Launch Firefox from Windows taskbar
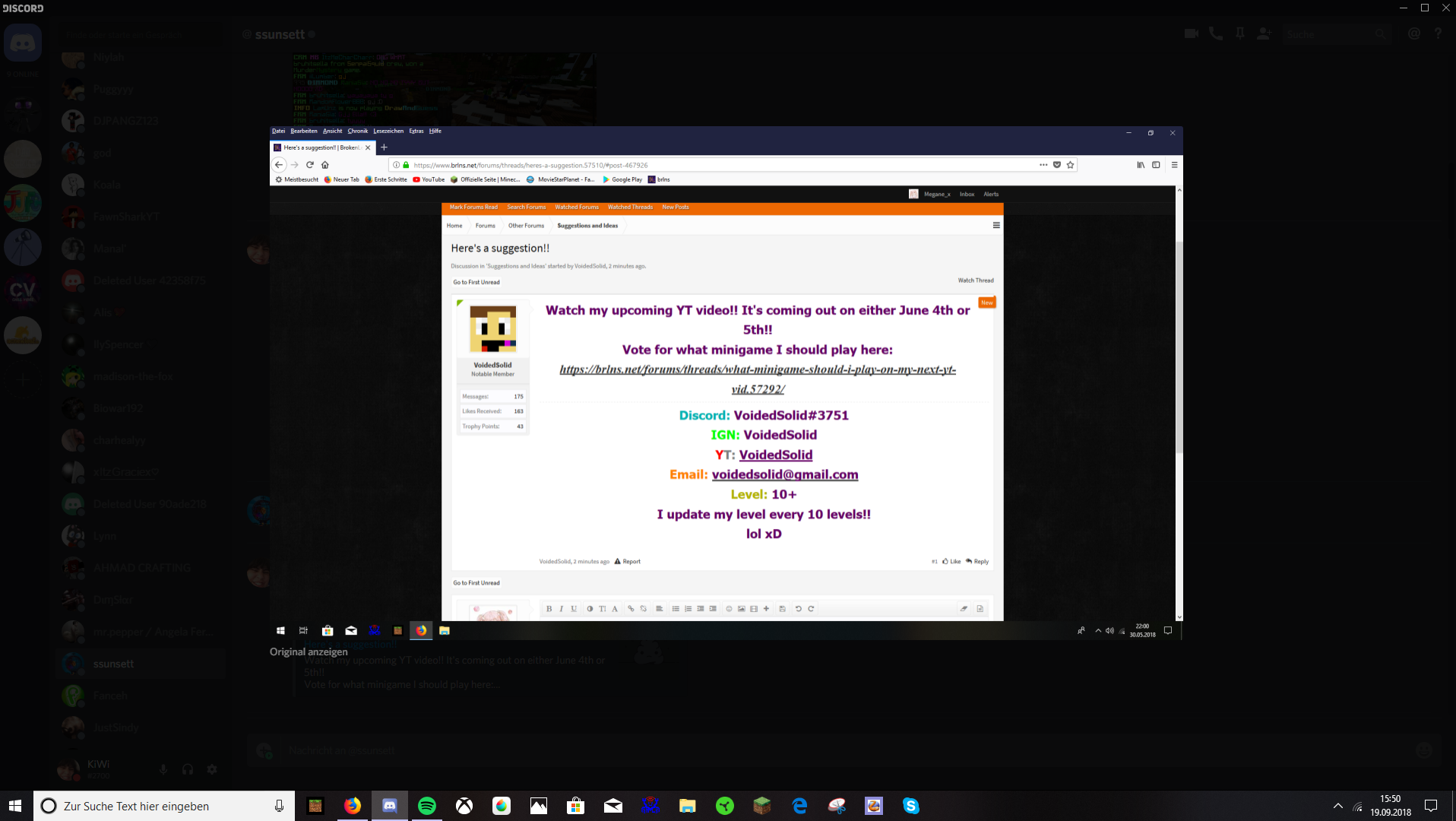The width and height of the screenshot is (1456, 821). [x=353, y=806]
